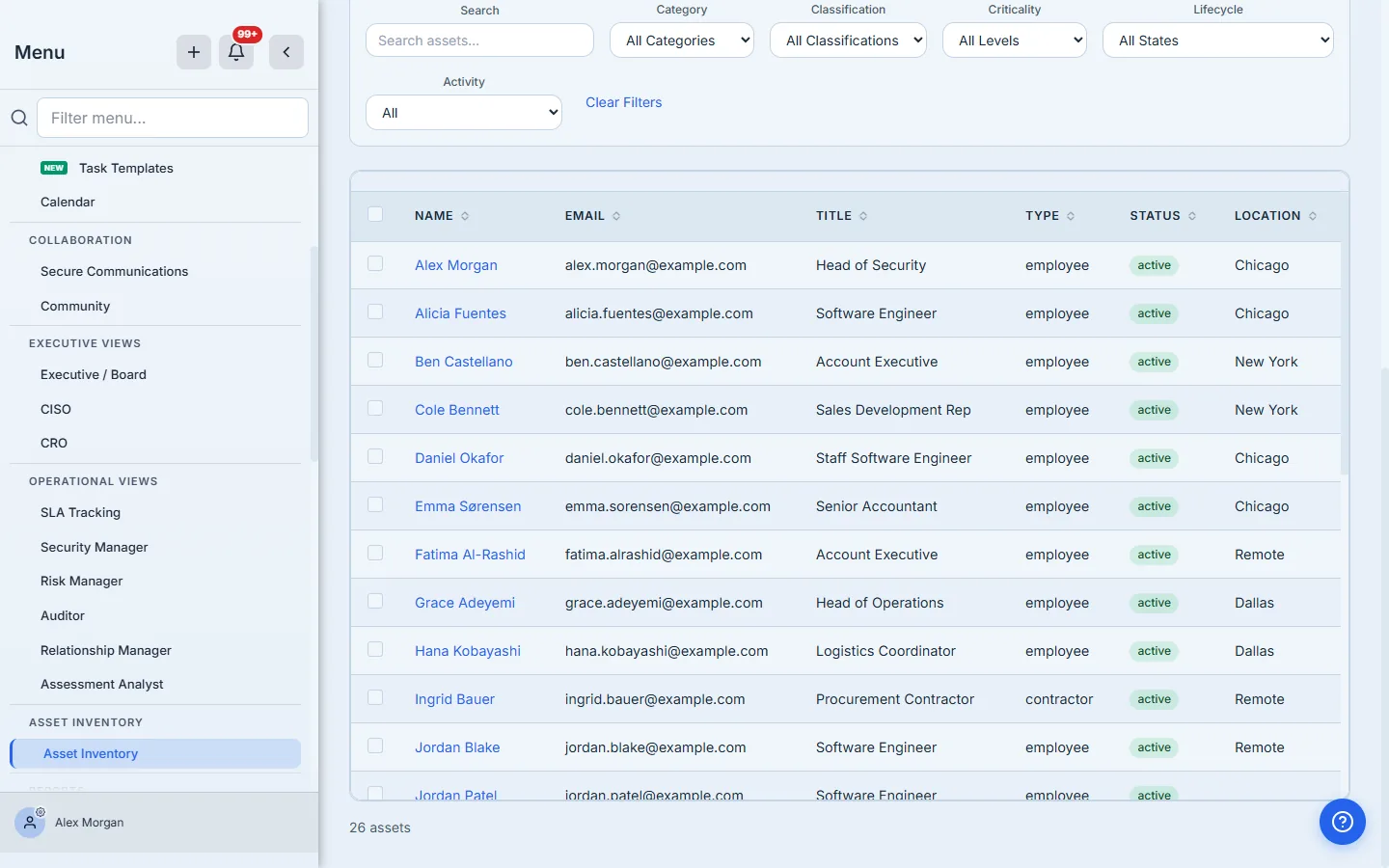
Task: Tick the Fatima Al-Rashid row checkbox
Action: (375, 553)
